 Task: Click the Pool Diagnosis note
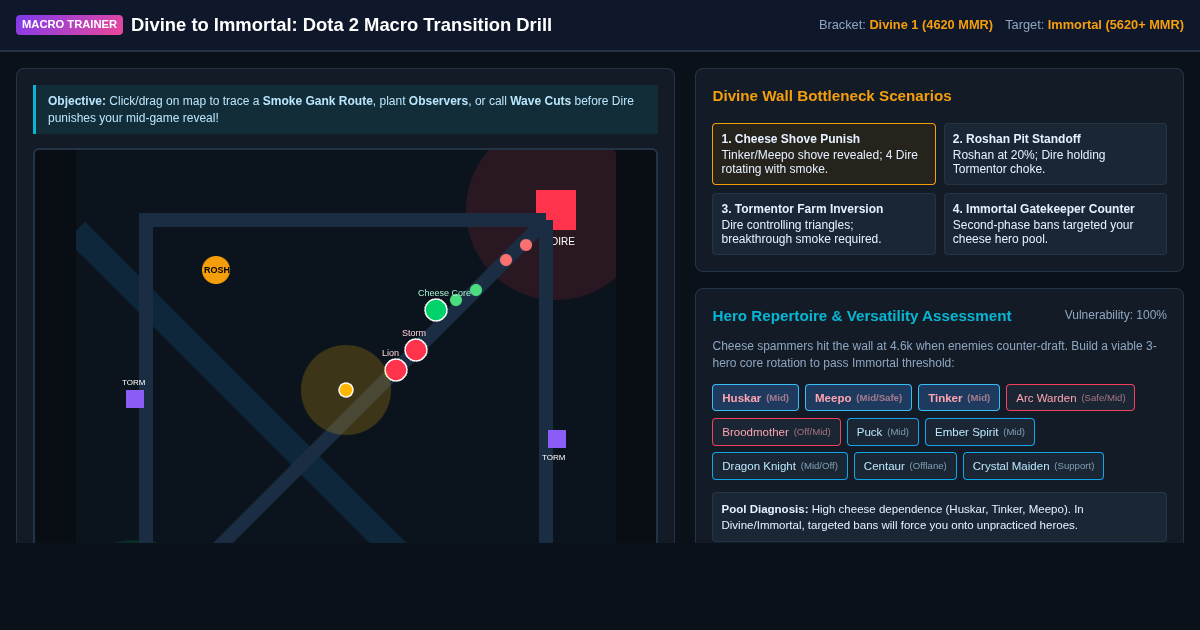[939, 517]
